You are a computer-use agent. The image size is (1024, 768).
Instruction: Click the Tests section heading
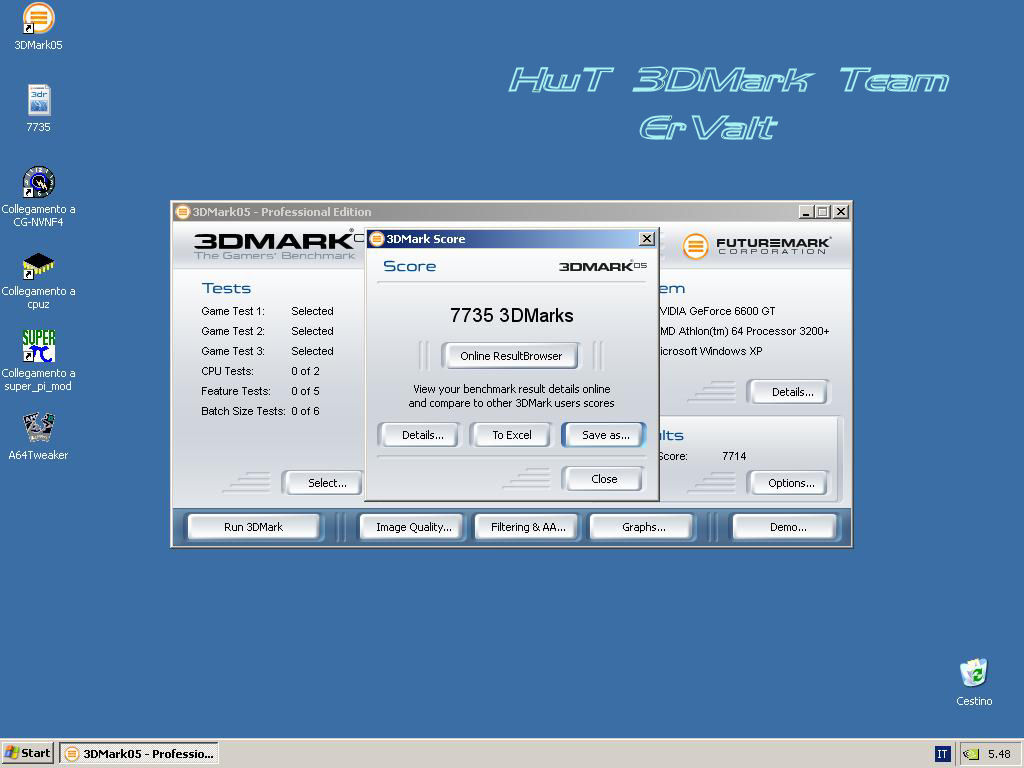click(226, 288)
